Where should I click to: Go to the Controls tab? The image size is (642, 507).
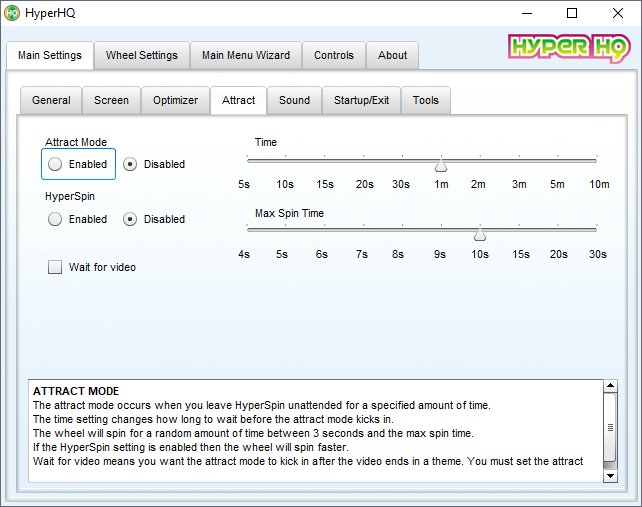point(334,55)
